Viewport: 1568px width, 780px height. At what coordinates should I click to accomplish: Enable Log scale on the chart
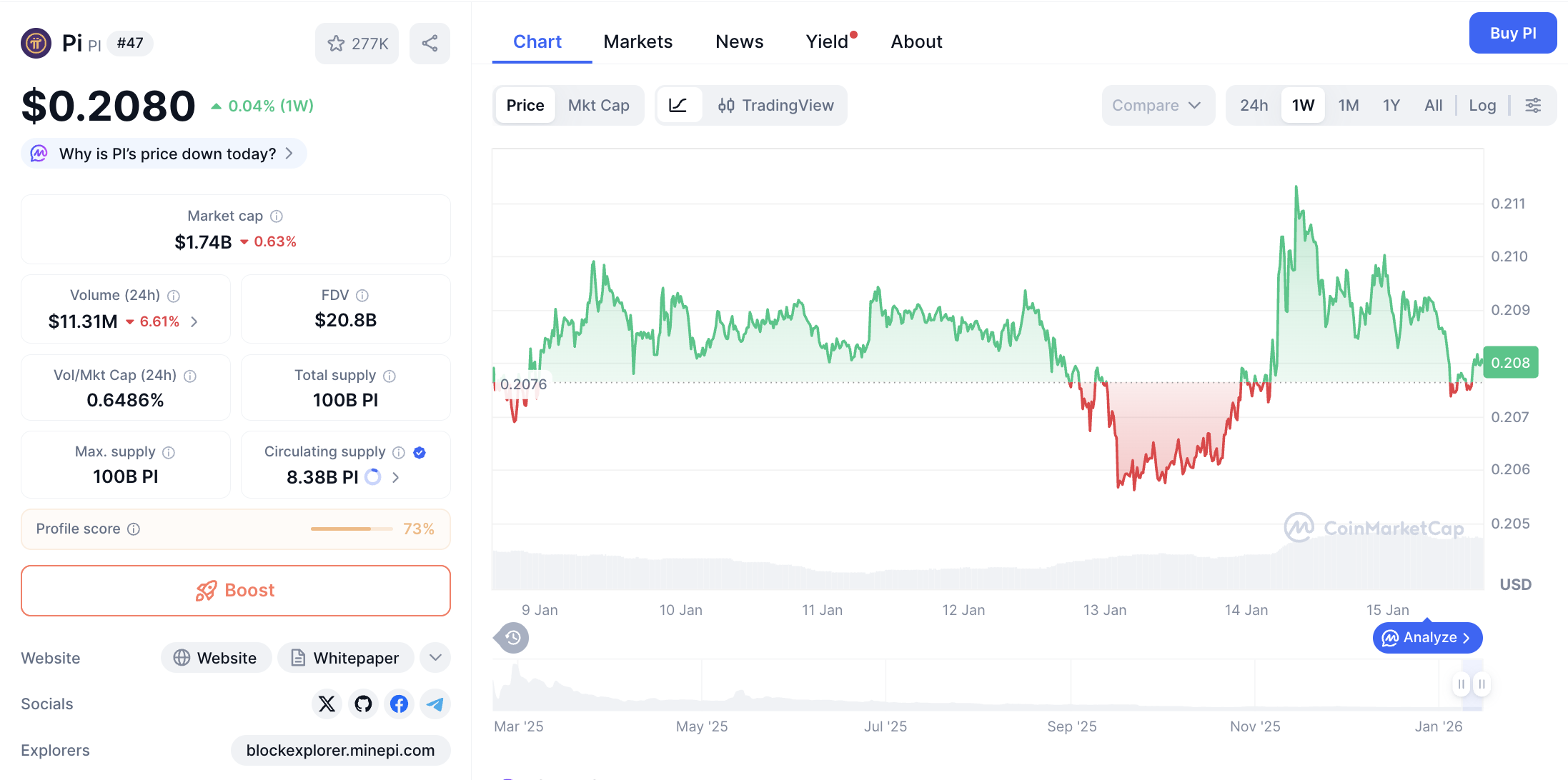(1482, 105)
